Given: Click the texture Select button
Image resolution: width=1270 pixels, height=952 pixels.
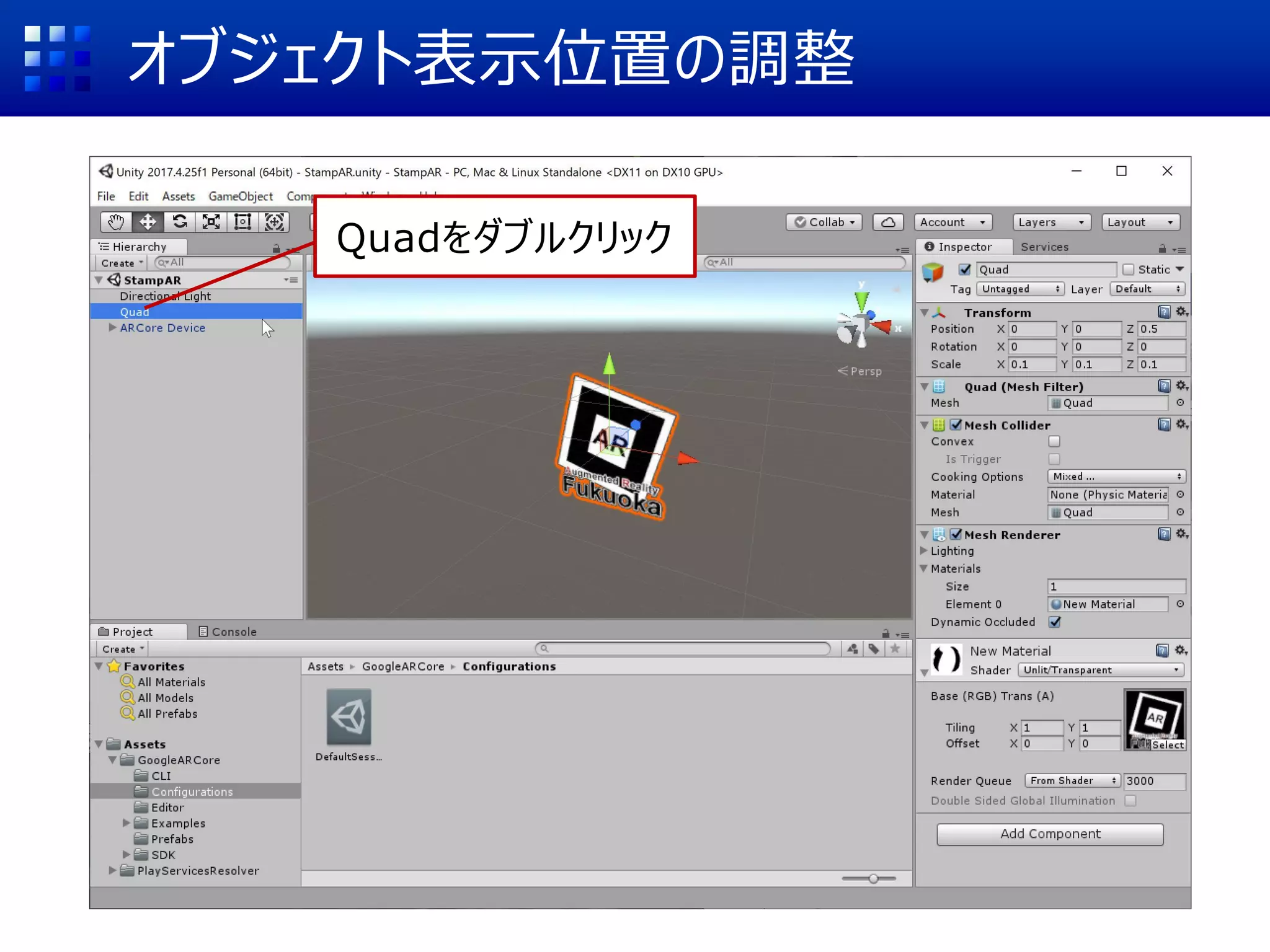Looking at the screenshot, I should pyautogui.click(x=1168, y=745).
